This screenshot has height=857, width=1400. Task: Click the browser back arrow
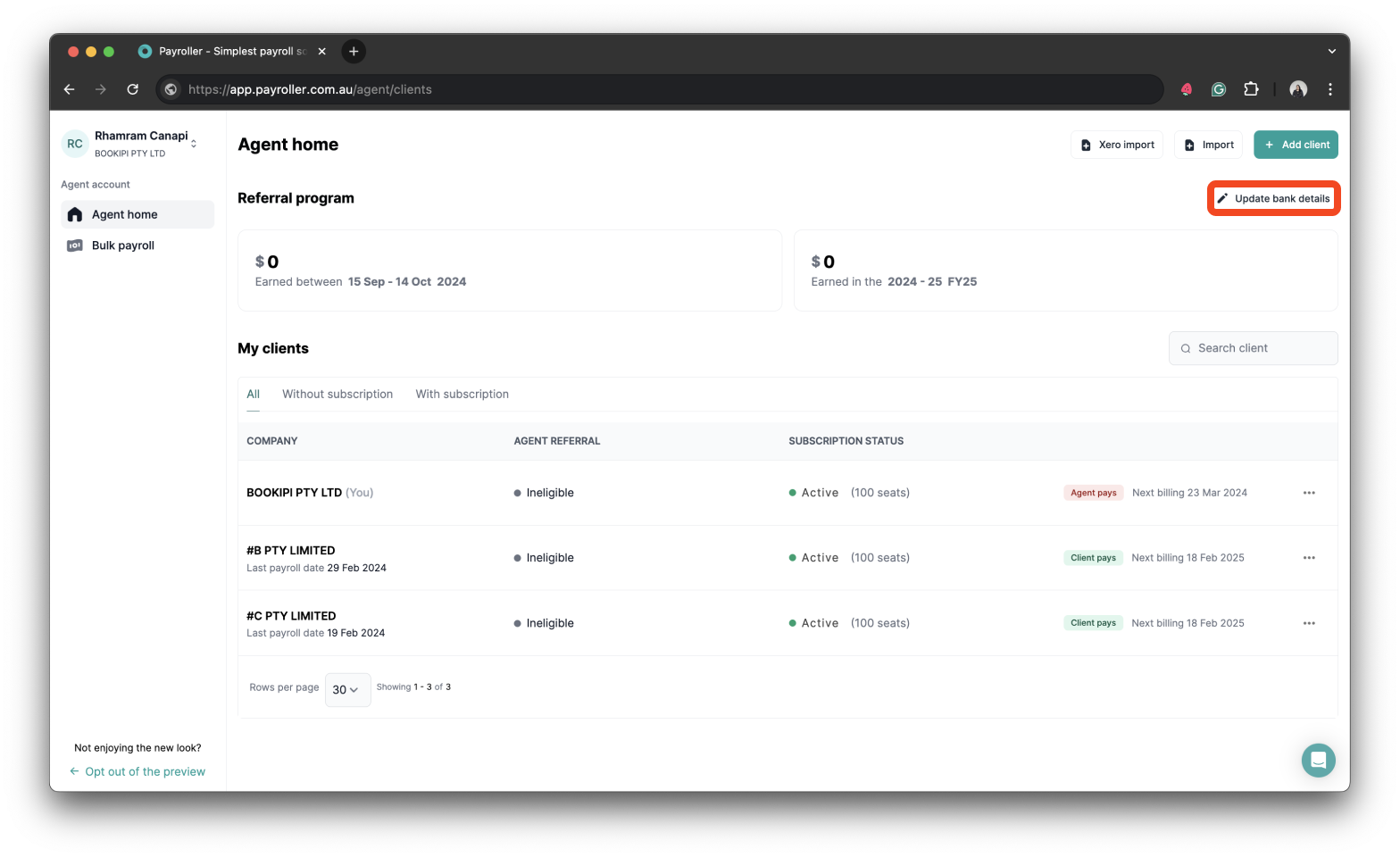pyautogui.click(x=70, y=89)
